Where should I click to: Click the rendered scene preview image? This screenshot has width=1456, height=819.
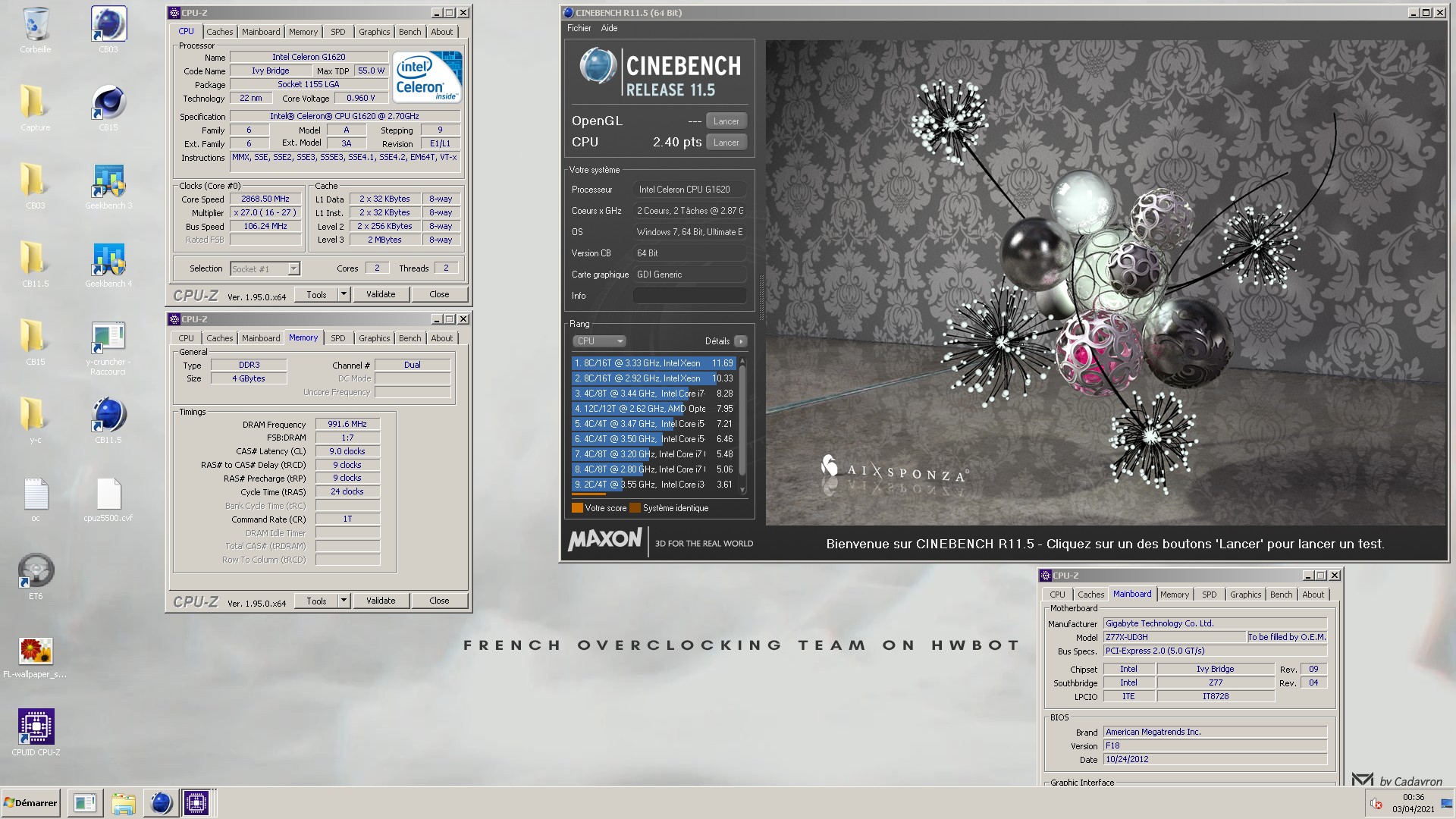tap(1106, 282)
